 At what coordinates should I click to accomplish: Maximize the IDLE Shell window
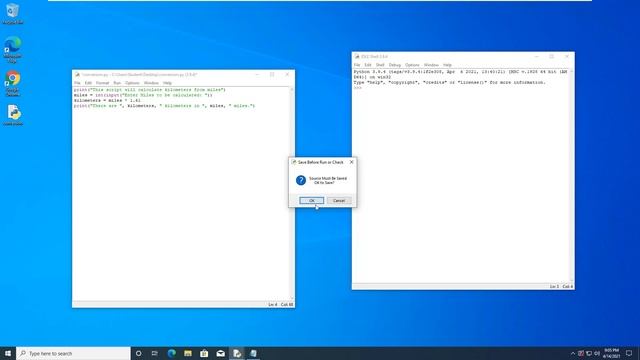pos(552,56)
